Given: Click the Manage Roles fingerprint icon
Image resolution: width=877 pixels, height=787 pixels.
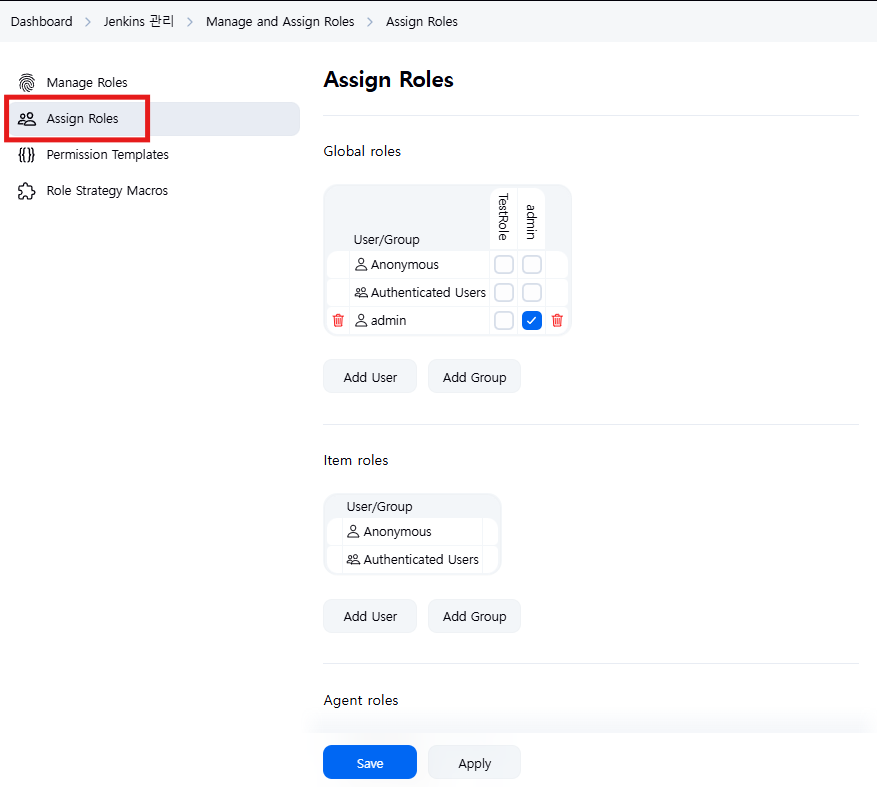Looking at the screenshot, I should point(26,83).
